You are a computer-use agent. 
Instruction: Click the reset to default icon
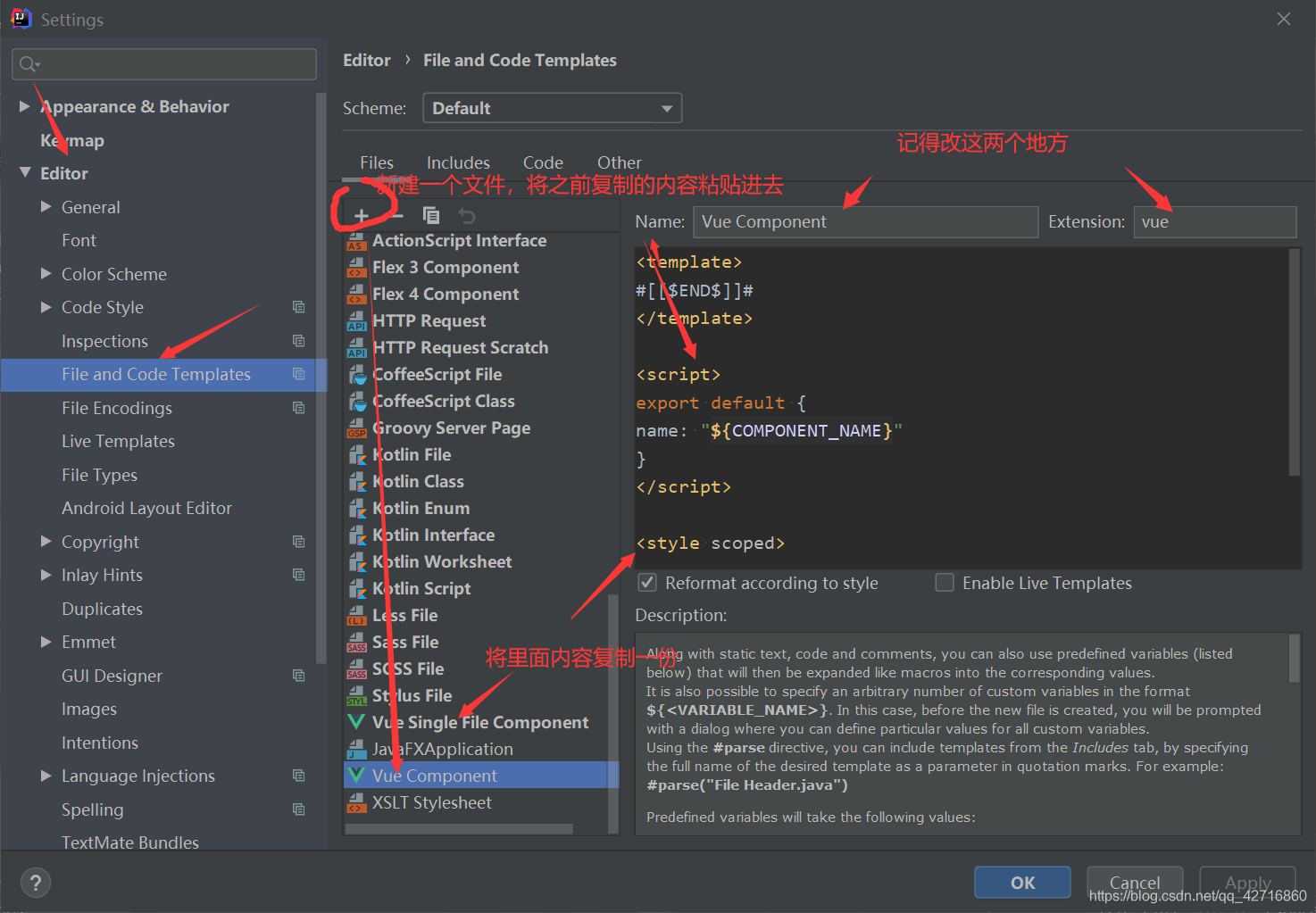coord(467,215)
